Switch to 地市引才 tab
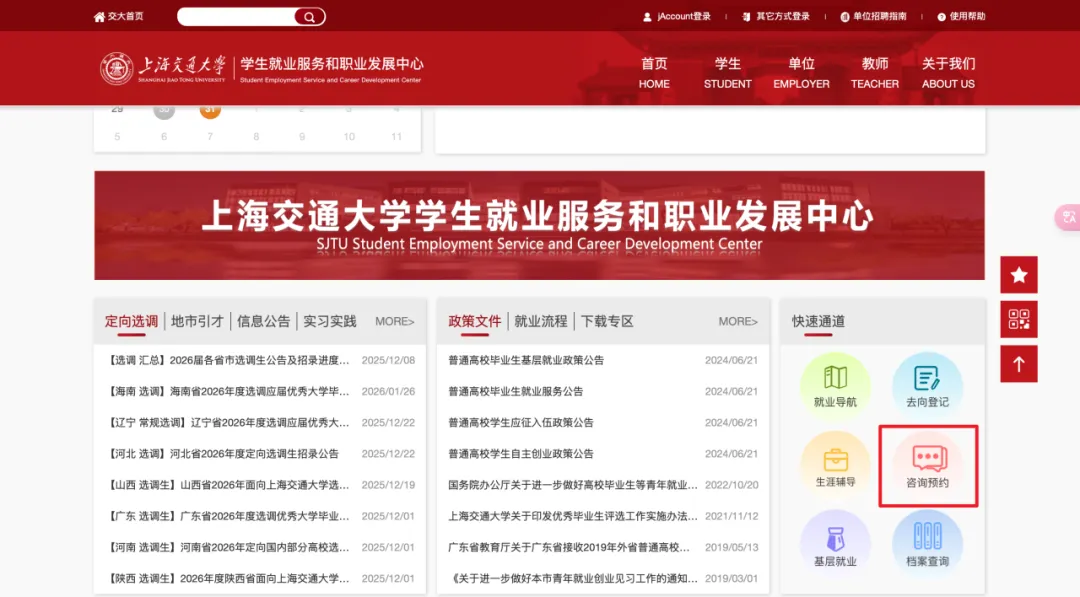Screen dimensions: 1080x597 point(197,321)
